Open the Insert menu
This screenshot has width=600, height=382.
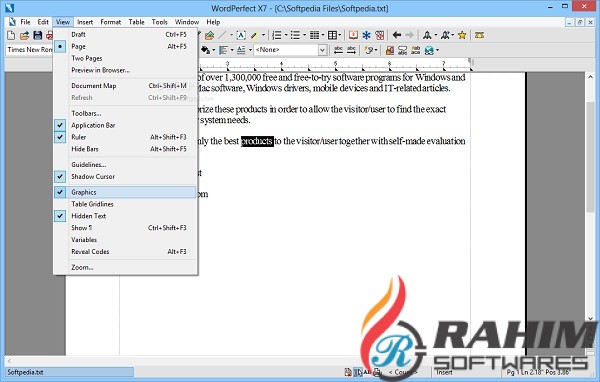85,22
